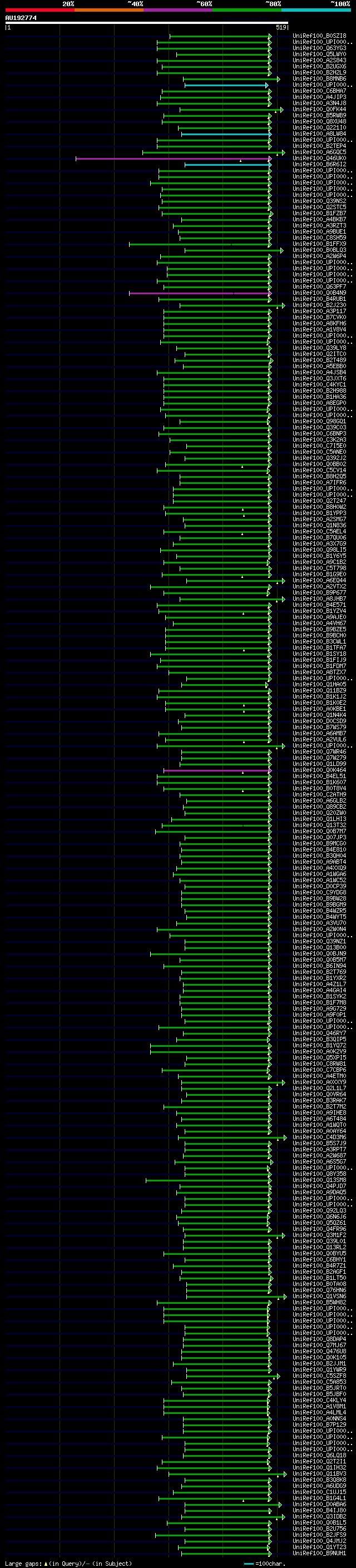Open hit UniRef100_B1G4L1
This screenshot has height=1568, width=356.
[319, 1498]
